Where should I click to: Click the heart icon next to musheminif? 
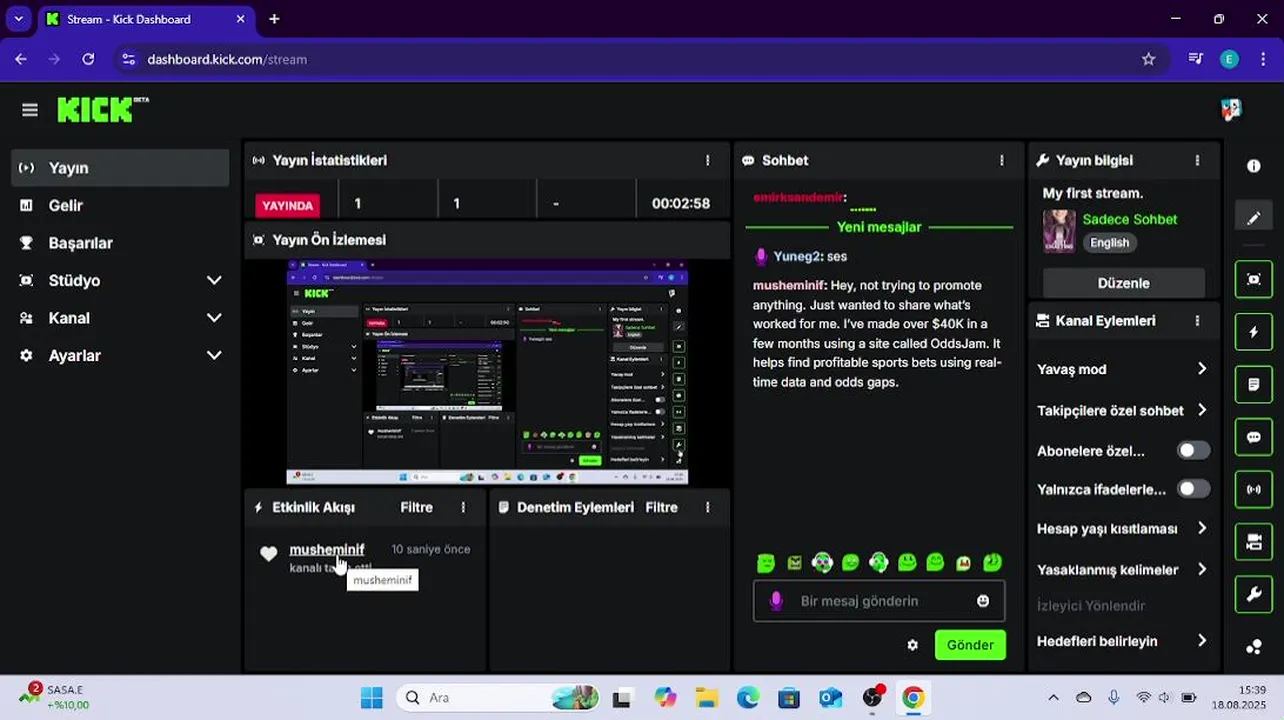[x=268, y=554]
